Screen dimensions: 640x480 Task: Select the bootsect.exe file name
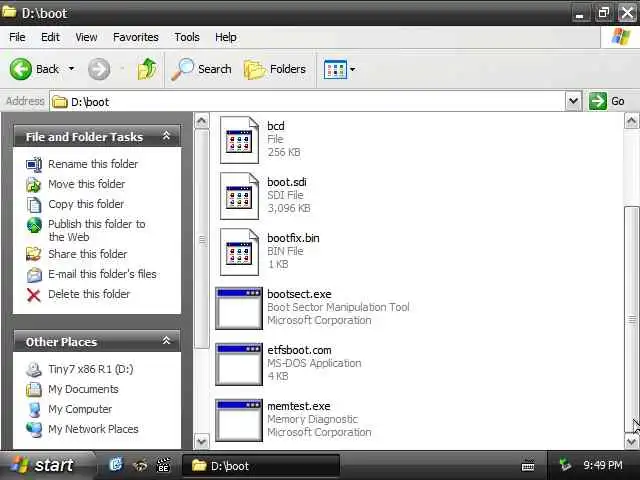tap(299, 294)
